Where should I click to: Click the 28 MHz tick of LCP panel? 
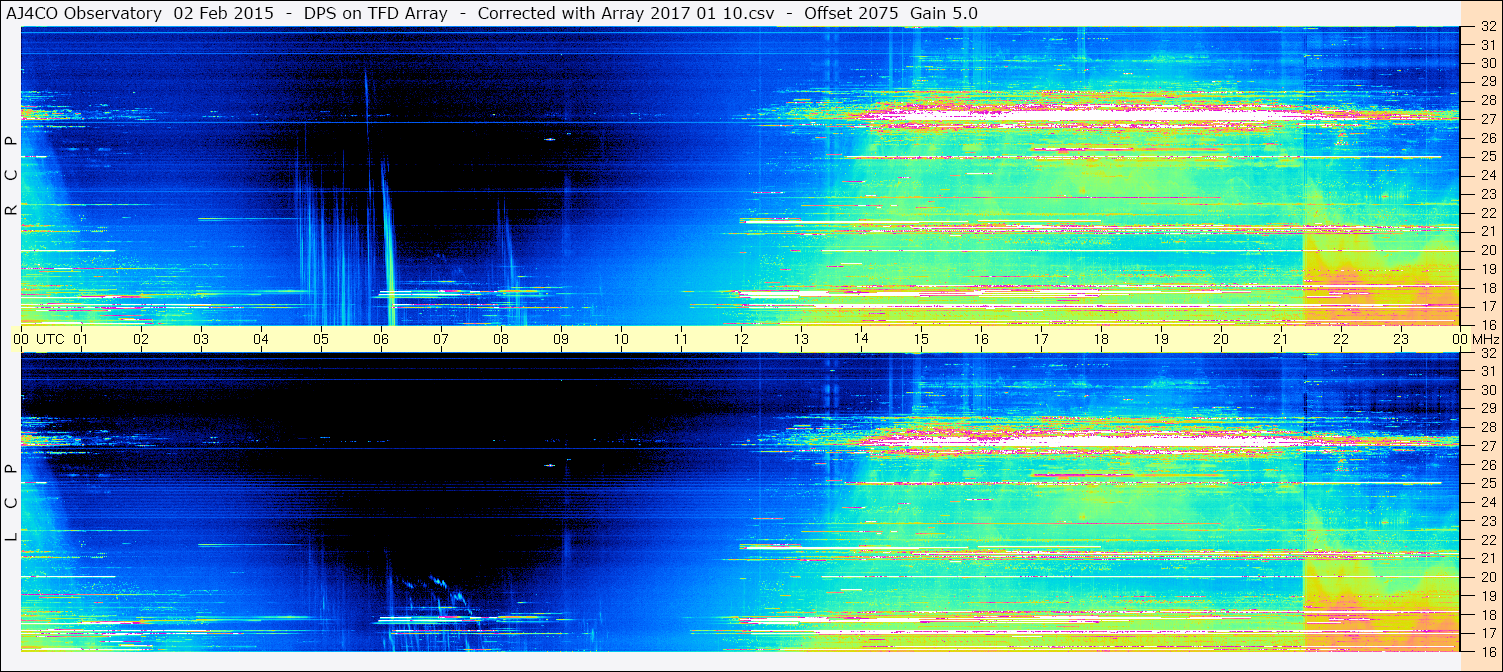1487,427
